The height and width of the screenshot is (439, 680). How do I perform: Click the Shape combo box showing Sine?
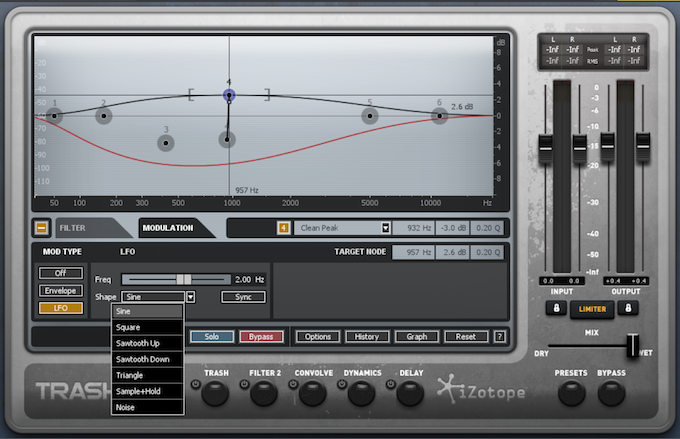(x=154, y=297)
